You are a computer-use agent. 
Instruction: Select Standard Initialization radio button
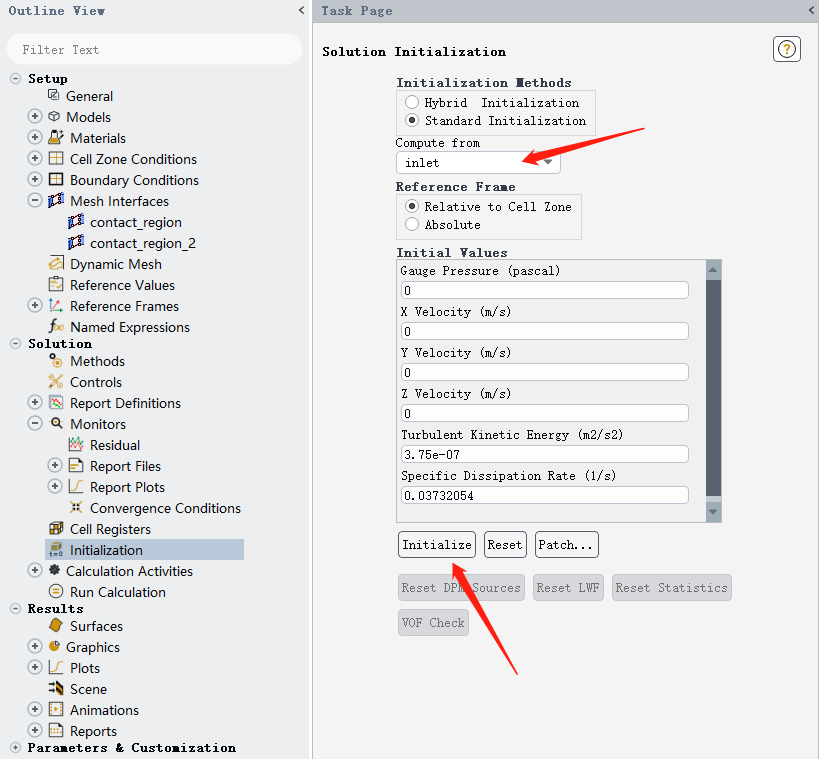pos(412,121)
